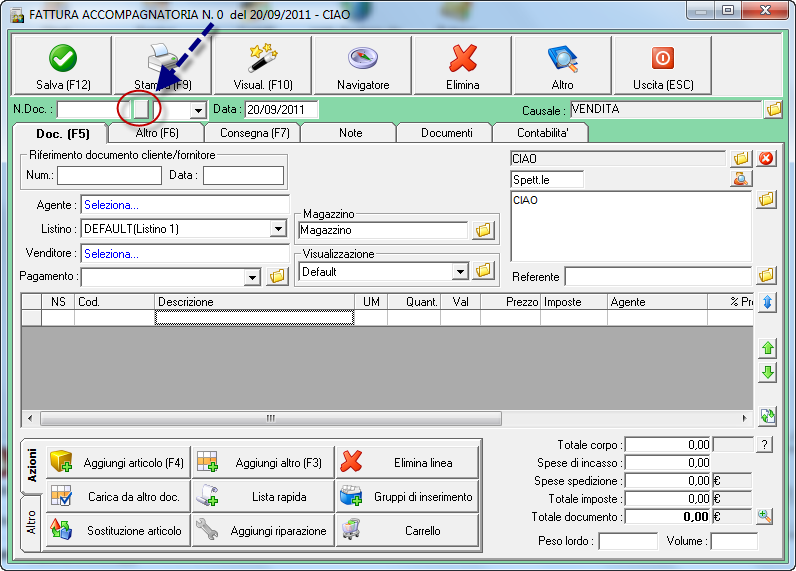The height and width of the screenshot is (571, 796).
Task: Click the Causale field VENDITA
Action: pyautogui.click(x=666, y=109)
